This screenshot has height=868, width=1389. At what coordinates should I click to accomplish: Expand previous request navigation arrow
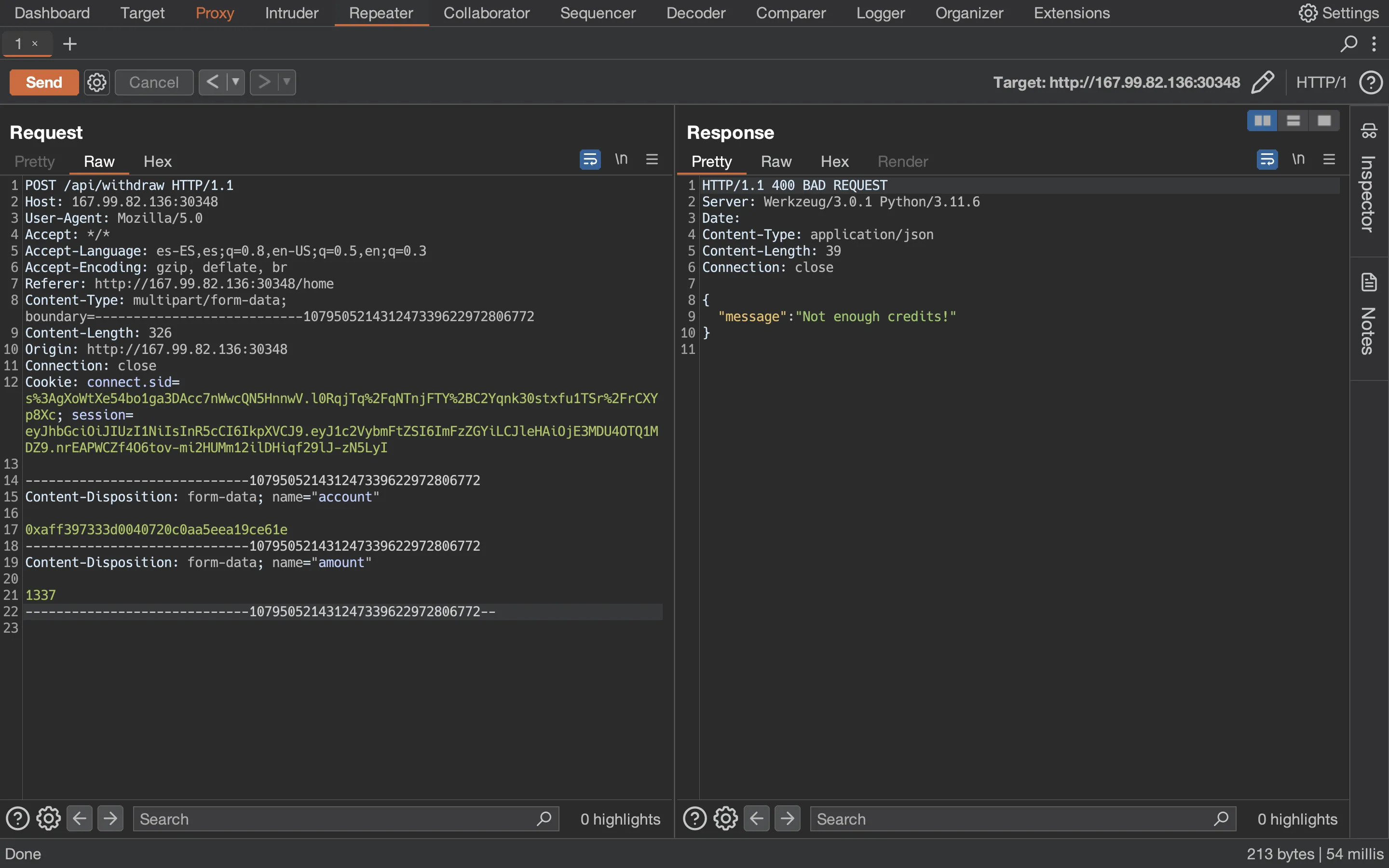click(235, 82)
